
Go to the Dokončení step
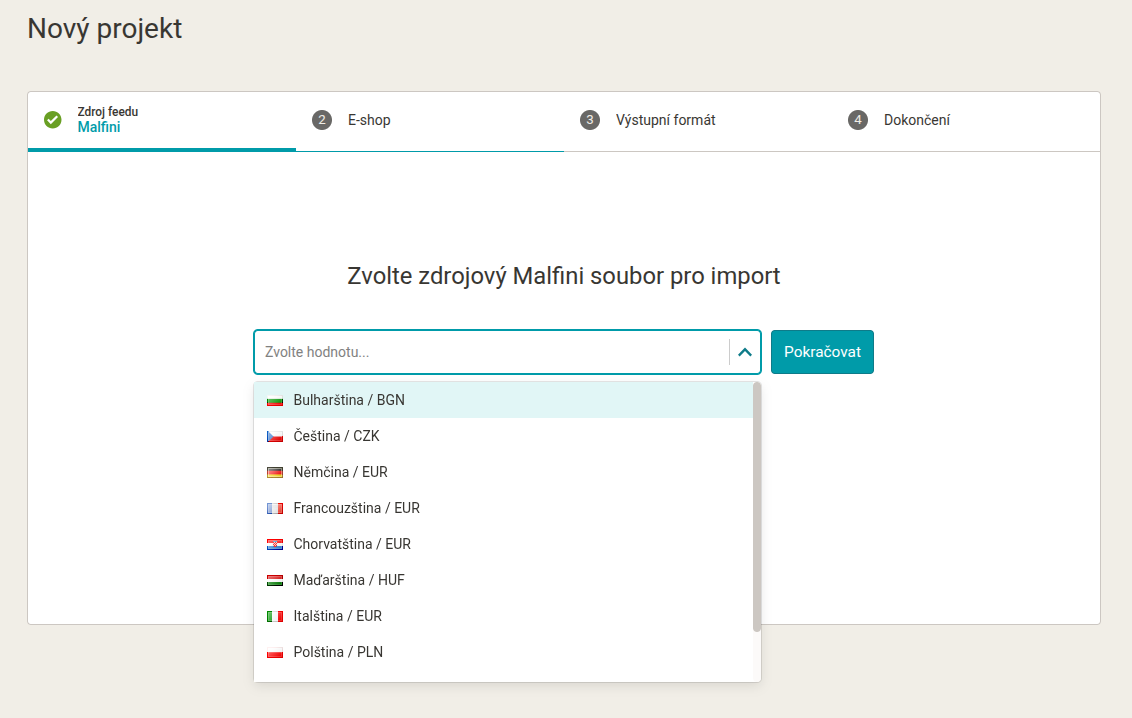pyautogui.click(x=965, y=120)
